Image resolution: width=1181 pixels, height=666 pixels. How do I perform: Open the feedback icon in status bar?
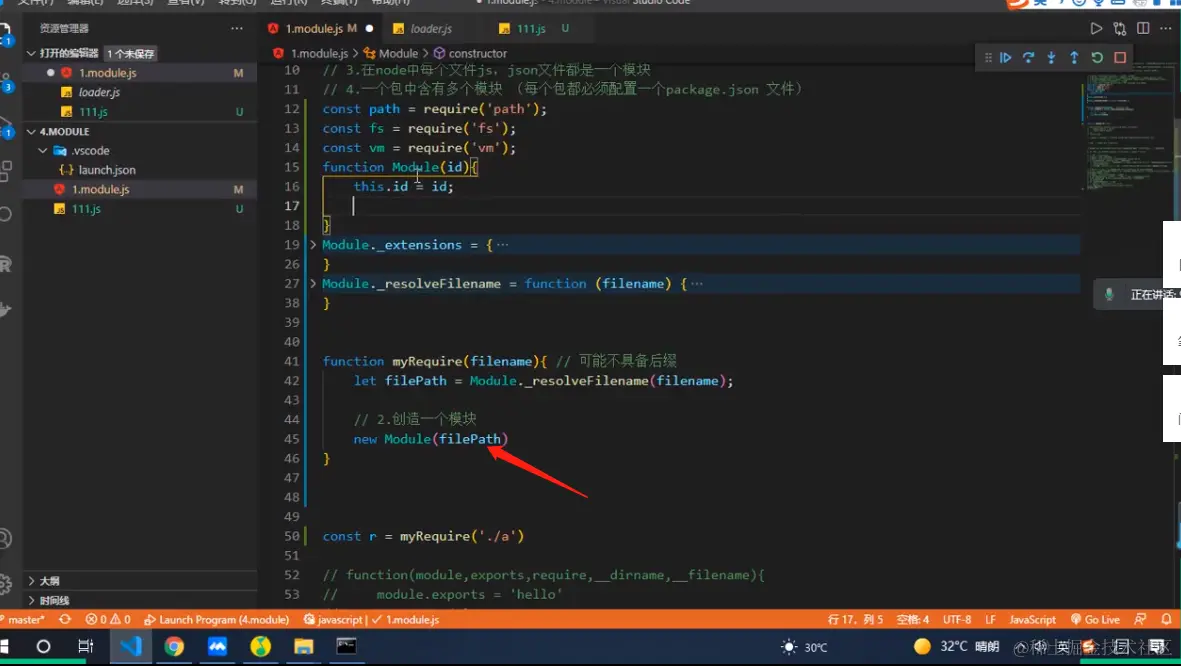pos(1140,619)
